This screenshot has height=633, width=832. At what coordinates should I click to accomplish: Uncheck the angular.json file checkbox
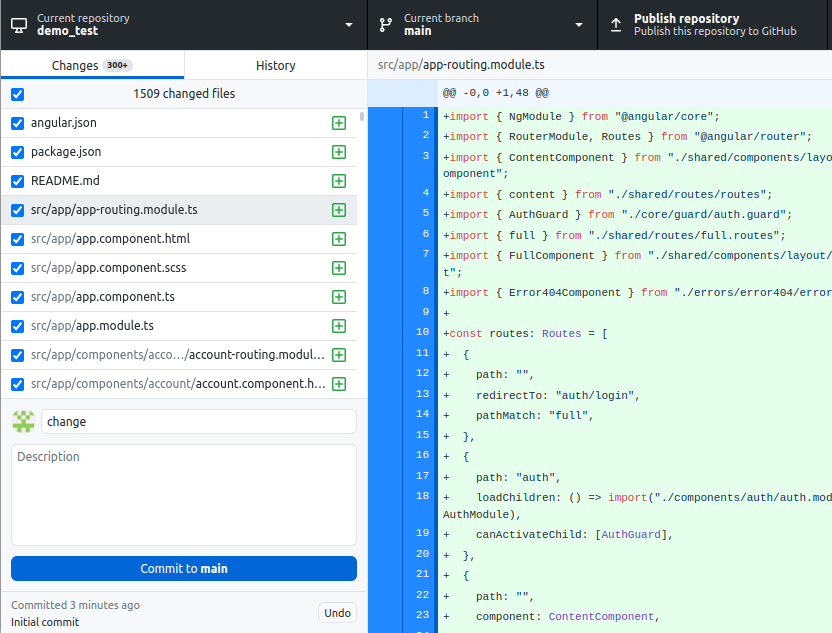coord(17,123)
